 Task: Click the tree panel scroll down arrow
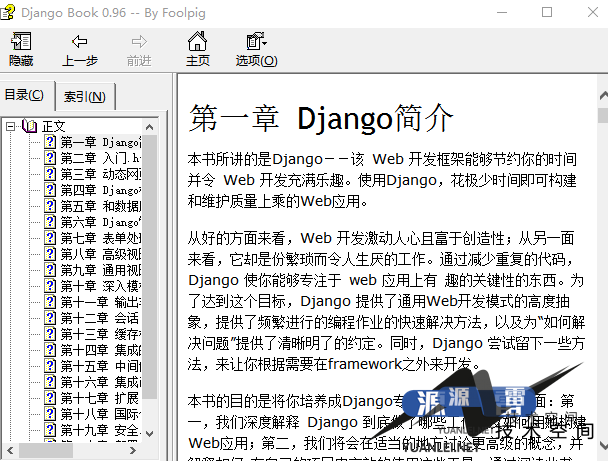[x=150, y=434]
